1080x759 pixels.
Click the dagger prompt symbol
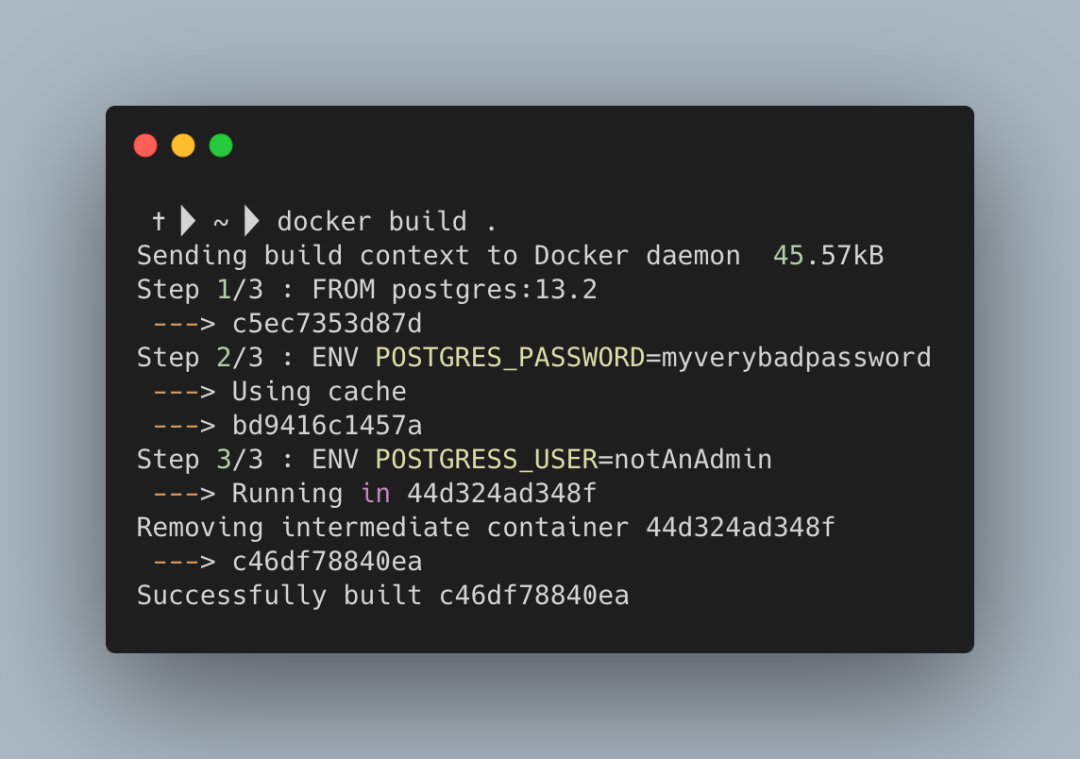pyautogui.click(x=158, y=221)
